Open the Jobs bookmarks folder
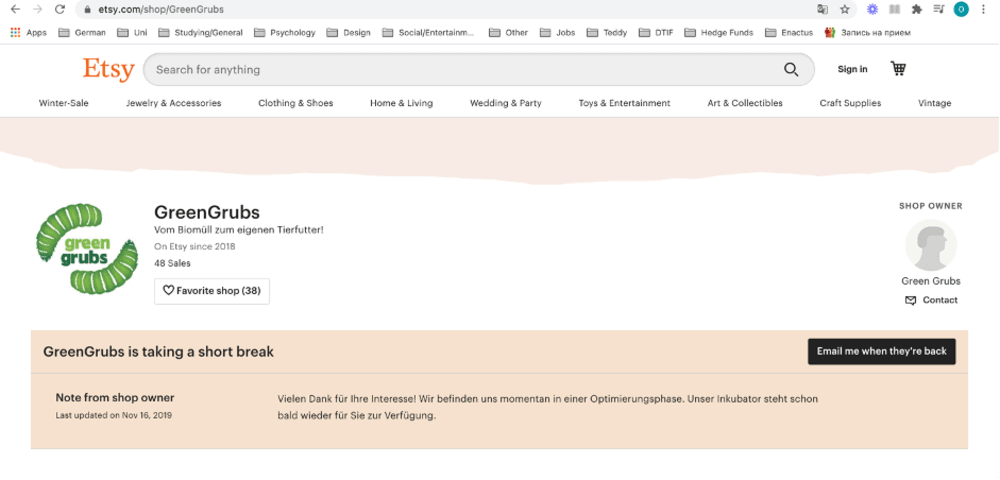1000x480 pixels. 557,33
